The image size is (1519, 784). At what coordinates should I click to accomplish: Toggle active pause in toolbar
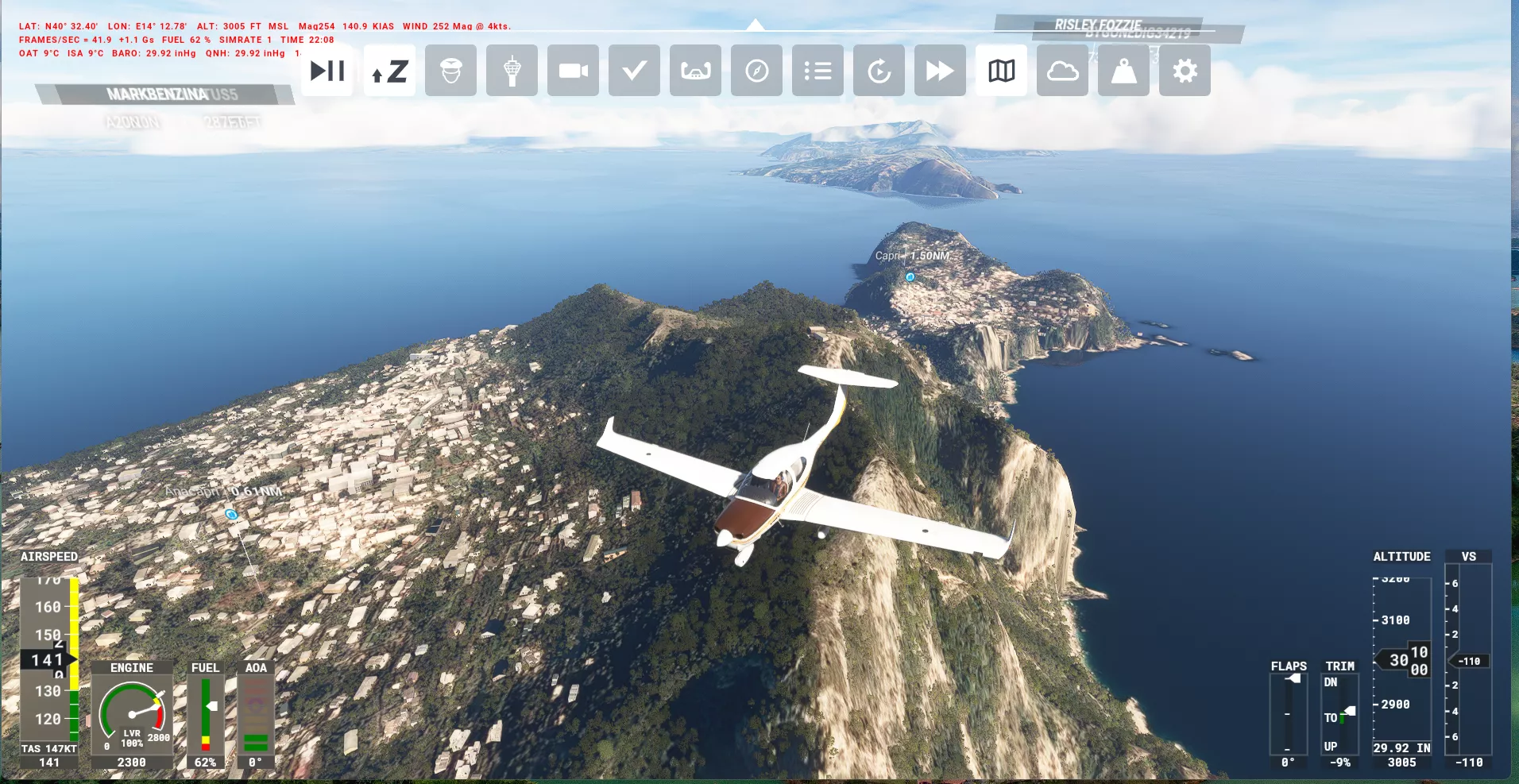pos(327,71)
